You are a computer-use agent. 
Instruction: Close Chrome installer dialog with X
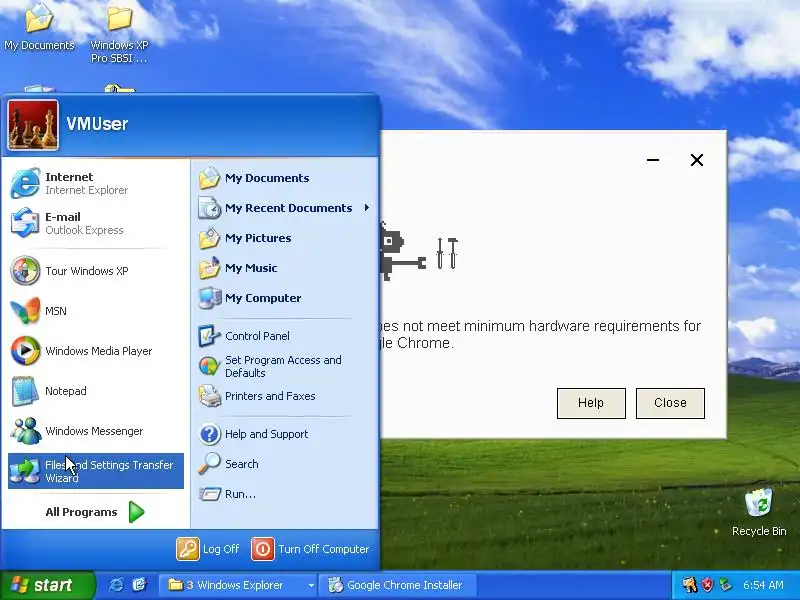tap(696, 160)
